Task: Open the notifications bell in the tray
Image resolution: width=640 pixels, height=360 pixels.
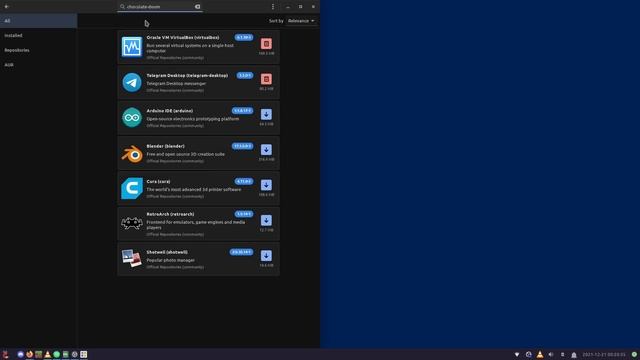Action: (x=574, y=355)
